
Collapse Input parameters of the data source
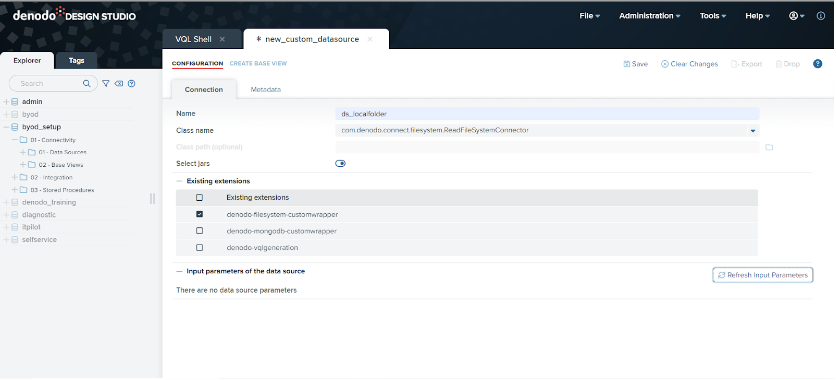pyautogui.click(x=179, y=271)
